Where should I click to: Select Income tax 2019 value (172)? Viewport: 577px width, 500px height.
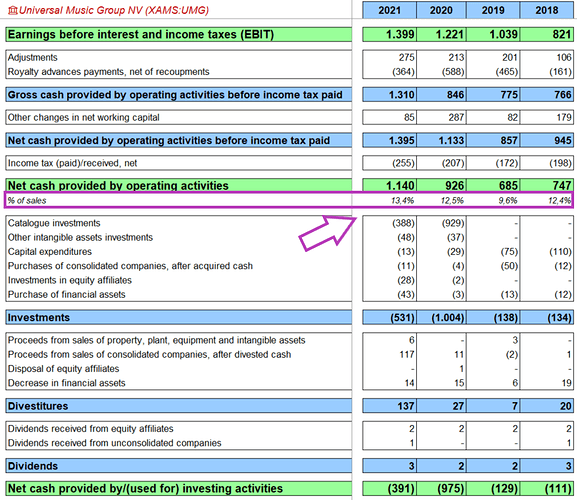click(x=507, y=163)
